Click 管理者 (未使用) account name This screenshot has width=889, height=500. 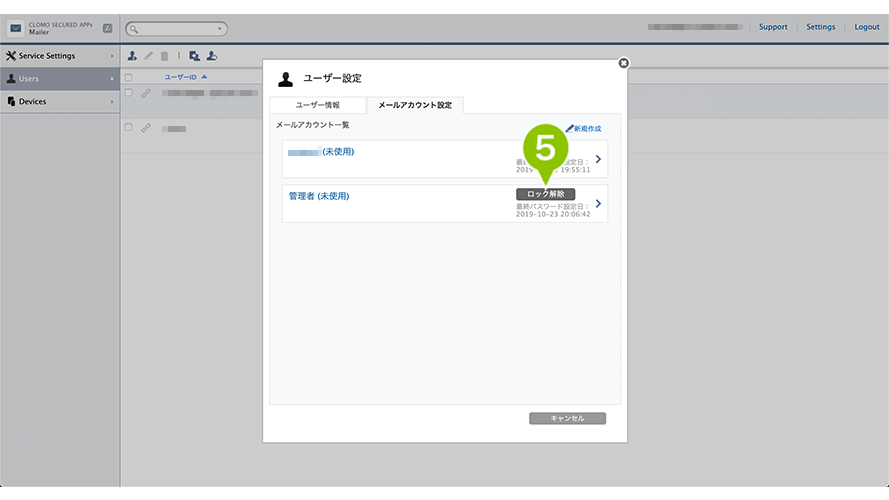pos(319,196)
